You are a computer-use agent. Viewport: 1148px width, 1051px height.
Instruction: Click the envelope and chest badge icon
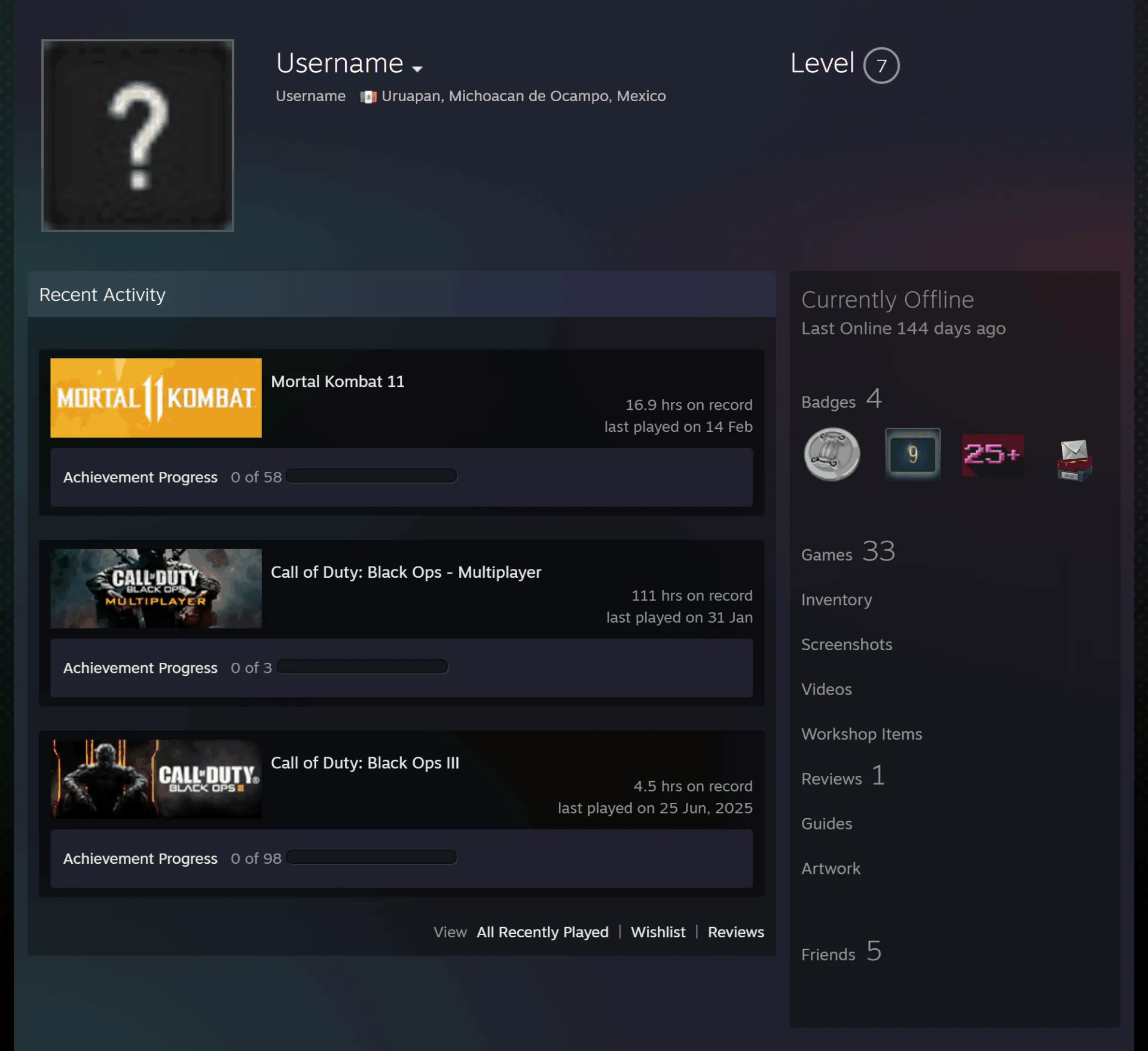point(1074,459)
